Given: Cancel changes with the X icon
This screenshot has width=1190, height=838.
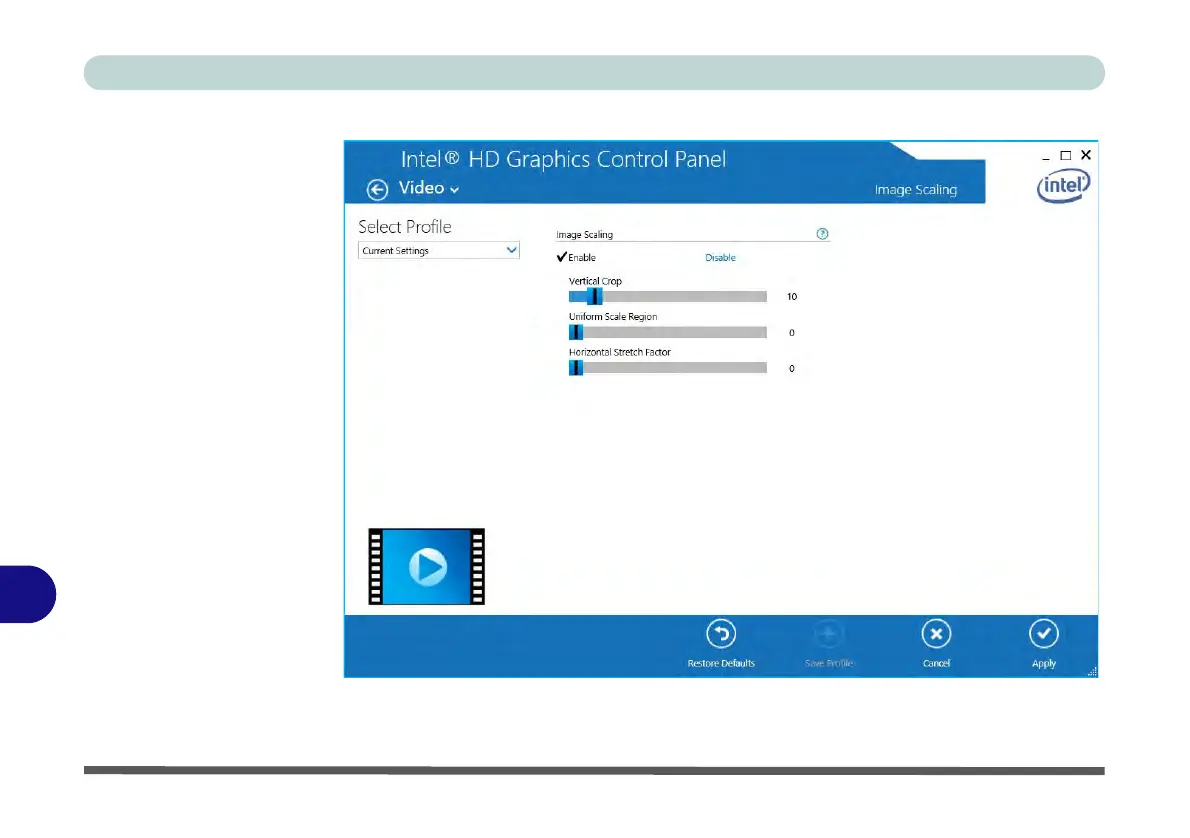Looking at the screenshot, I should tap(937, 634).
